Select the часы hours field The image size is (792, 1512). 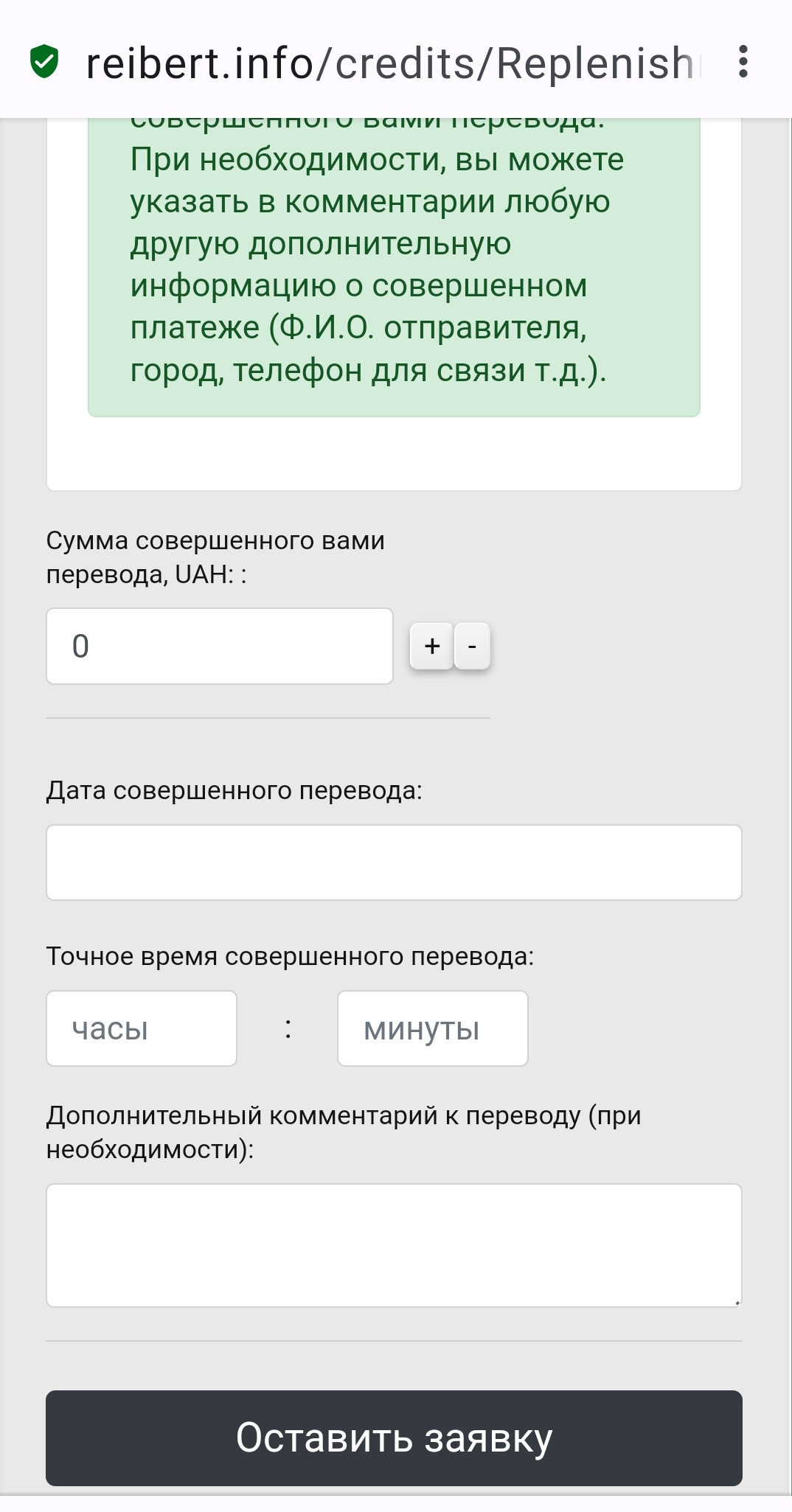142,1028
